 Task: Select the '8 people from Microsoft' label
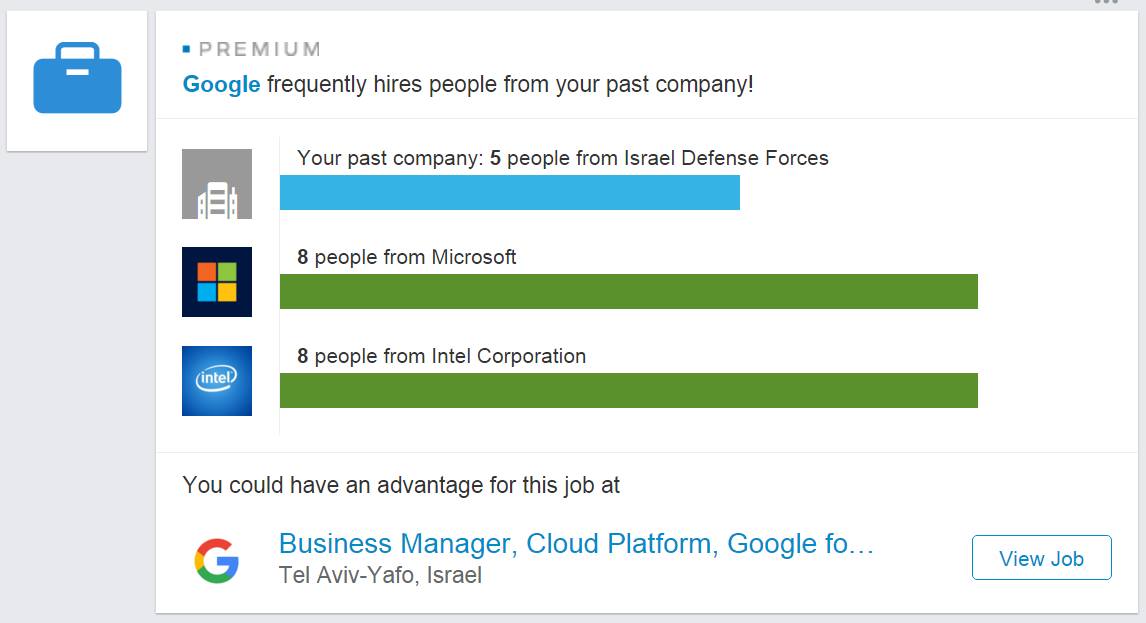pos(407,257)
